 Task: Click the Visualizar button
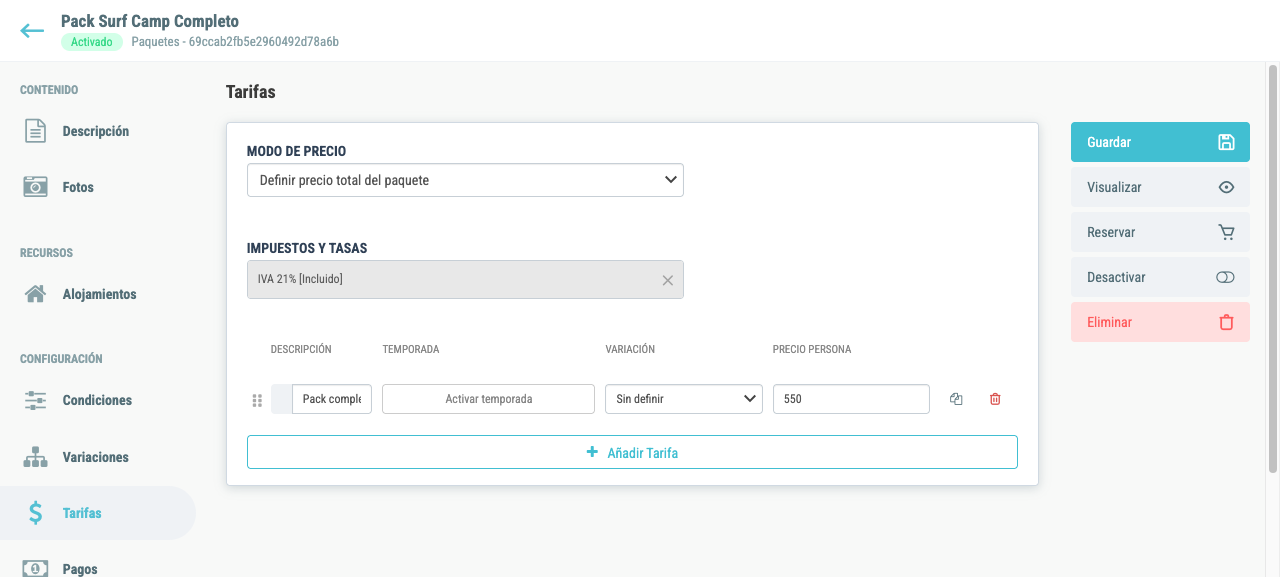coord(1160,187)
